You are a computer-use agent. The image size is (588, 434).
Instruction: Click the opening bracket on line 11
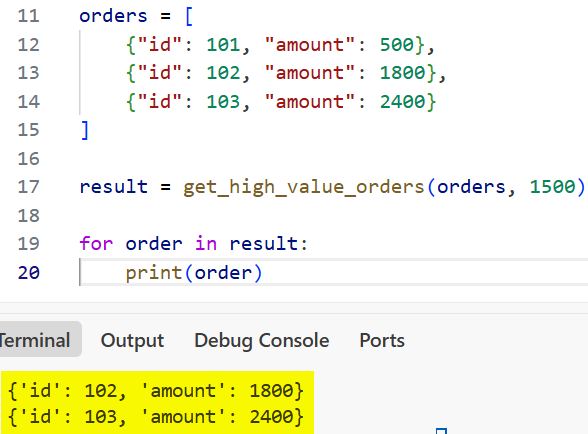point(189,17)
